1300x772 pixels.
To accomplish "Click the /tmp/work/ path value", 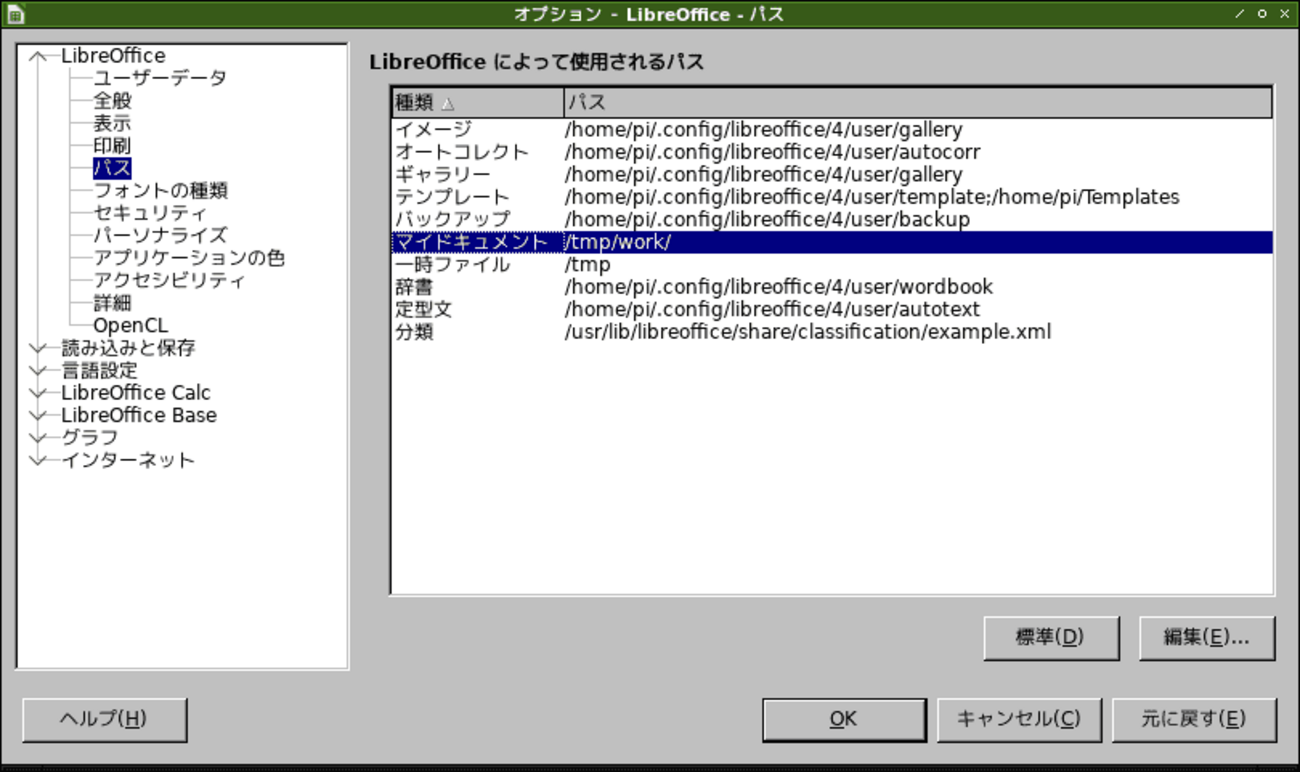I will 617,242.
